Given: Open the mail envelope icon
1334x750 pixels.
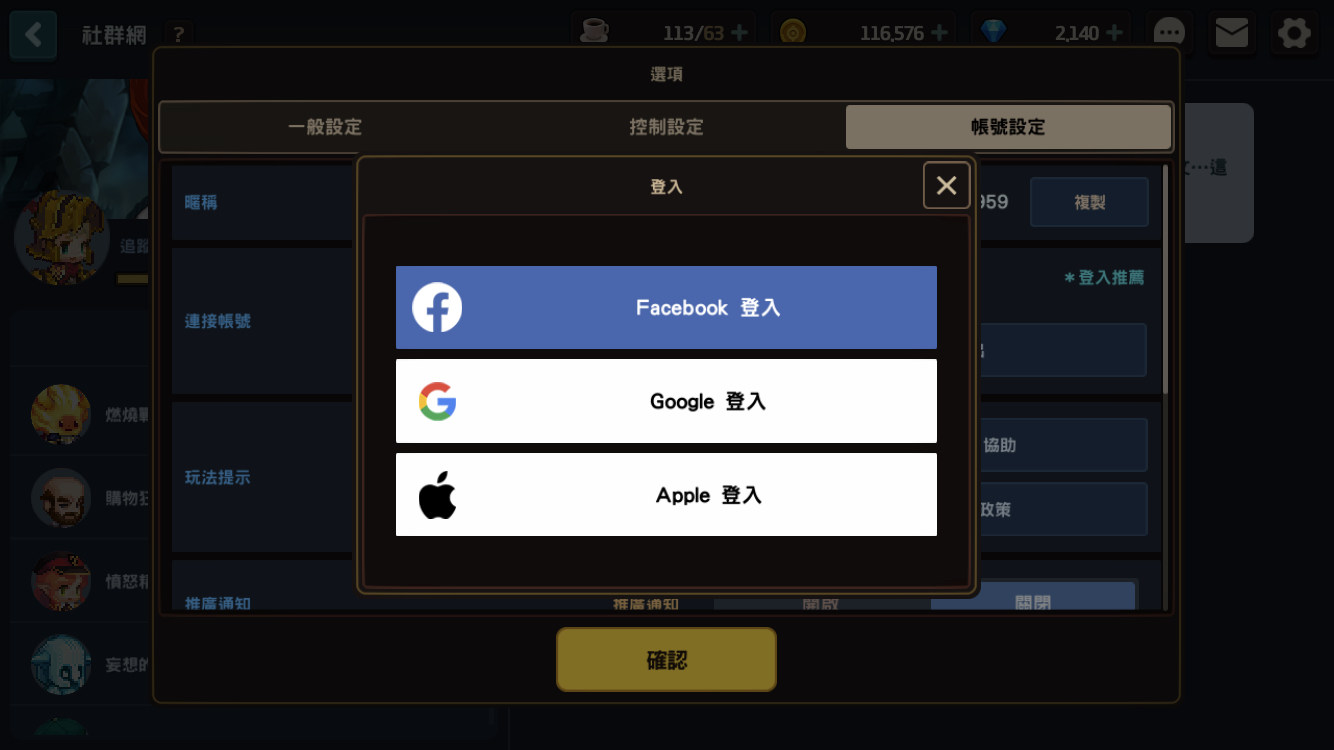Looking at the screenshot, I should click(1231, 33).
